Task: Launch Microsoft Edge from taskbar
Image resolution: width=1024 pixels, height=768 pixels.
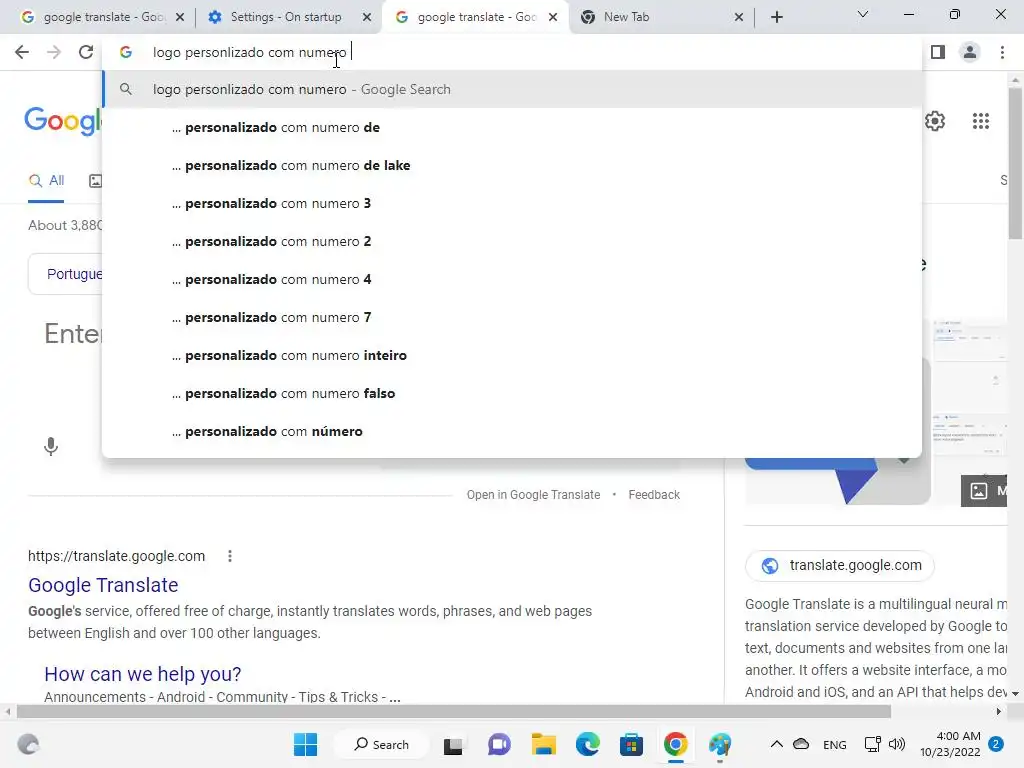Action: [x=588, y=744]
